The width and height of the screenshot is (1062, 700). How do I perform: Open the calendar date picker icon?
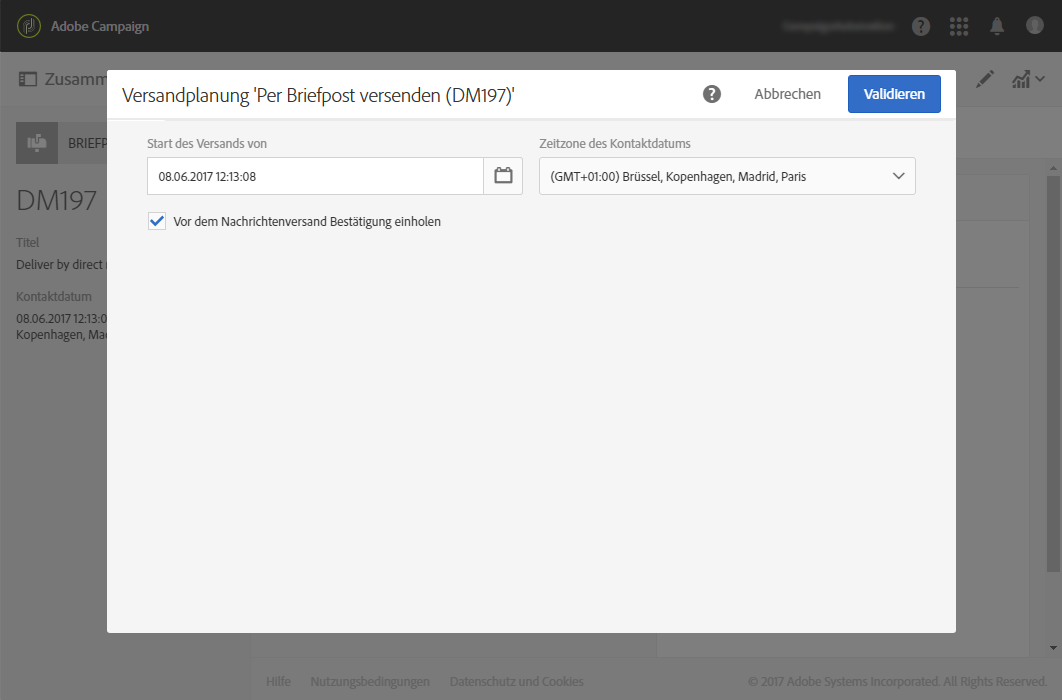(503, 176)
